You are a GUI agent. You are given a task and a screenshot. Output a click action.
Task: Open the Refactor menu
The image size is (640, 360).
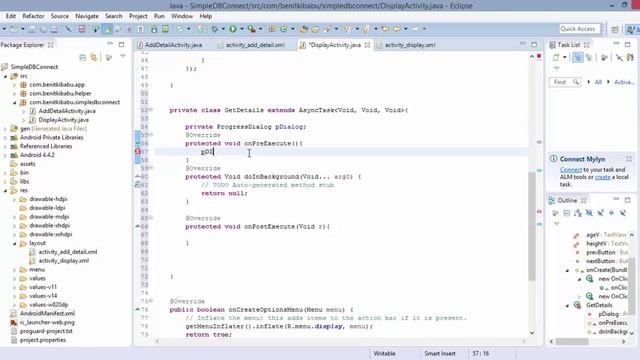pyautogui.click(x=33, y=16)
